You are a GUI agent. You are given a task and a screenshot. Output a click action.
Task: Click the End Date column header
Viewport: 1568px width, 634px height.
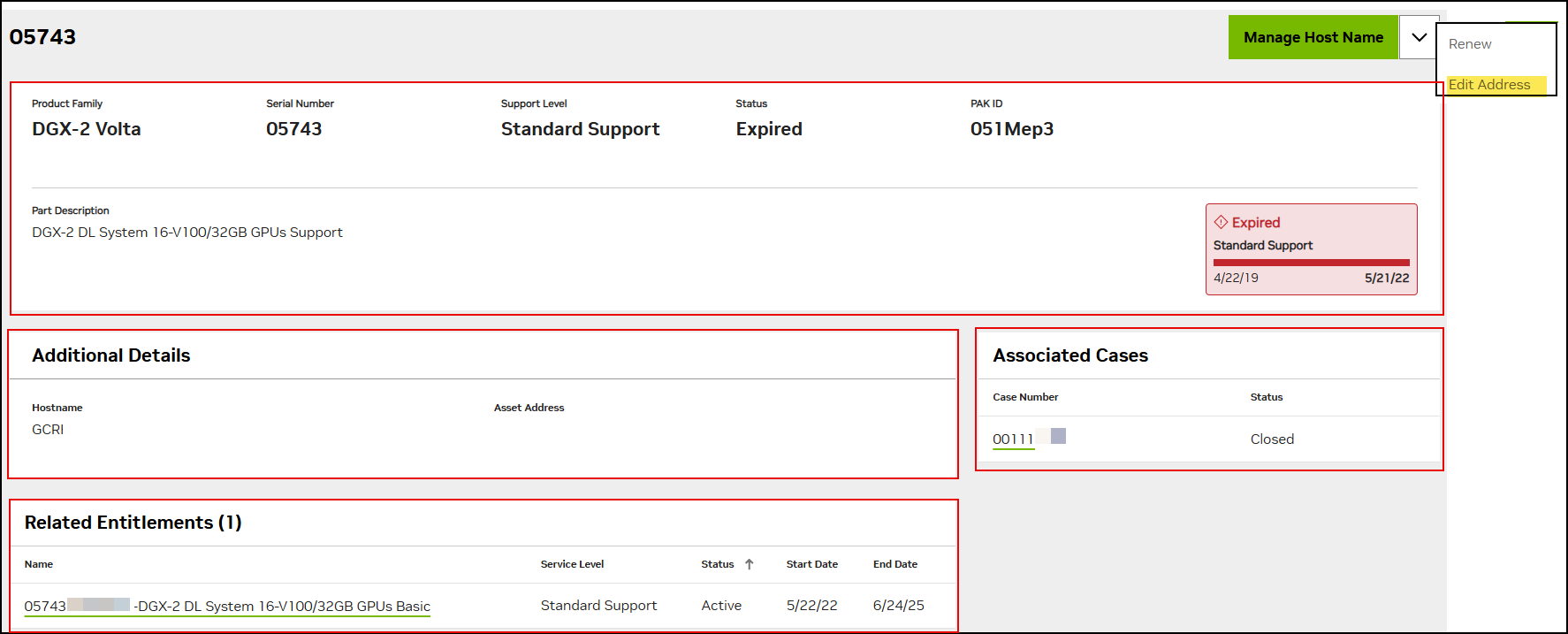pos(894,564)
